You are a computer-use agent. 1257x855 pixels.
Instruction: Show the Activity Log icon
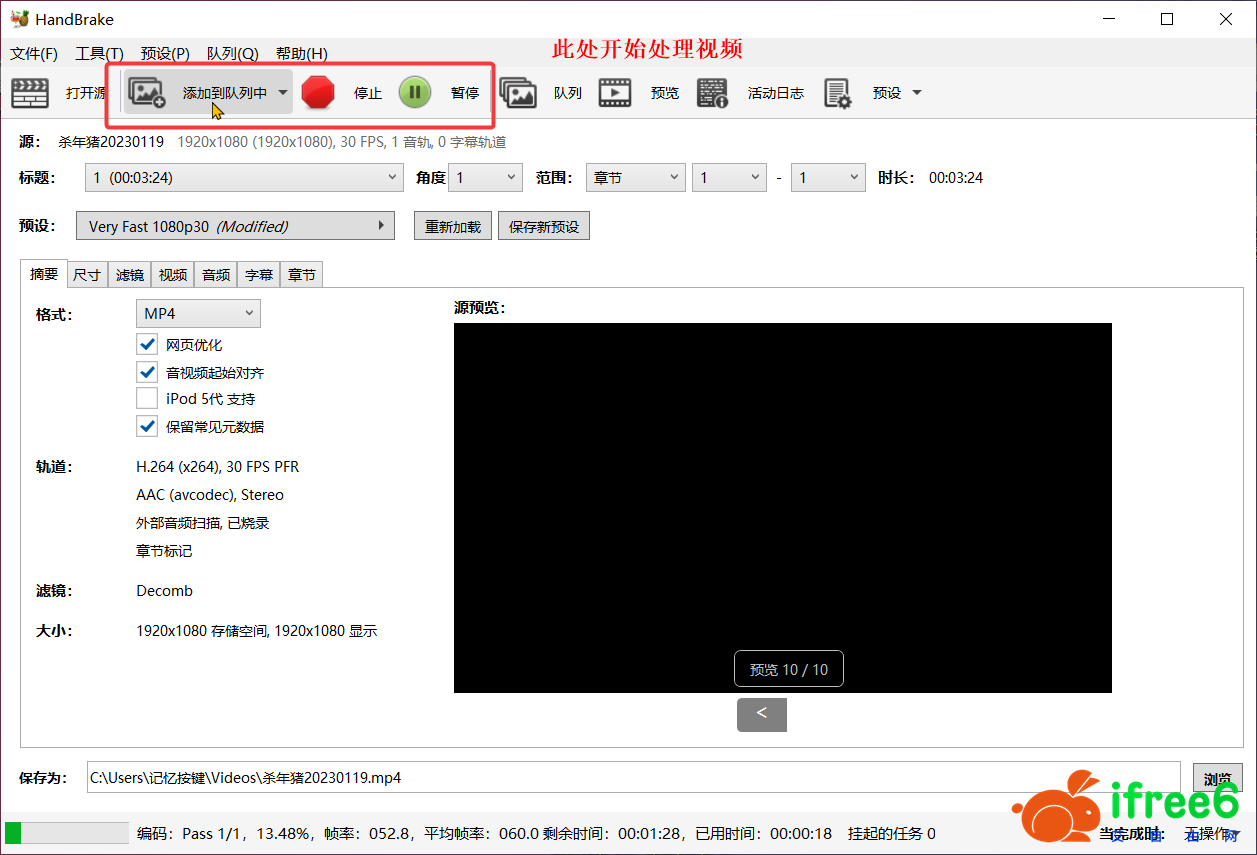(x=712, y=93)
